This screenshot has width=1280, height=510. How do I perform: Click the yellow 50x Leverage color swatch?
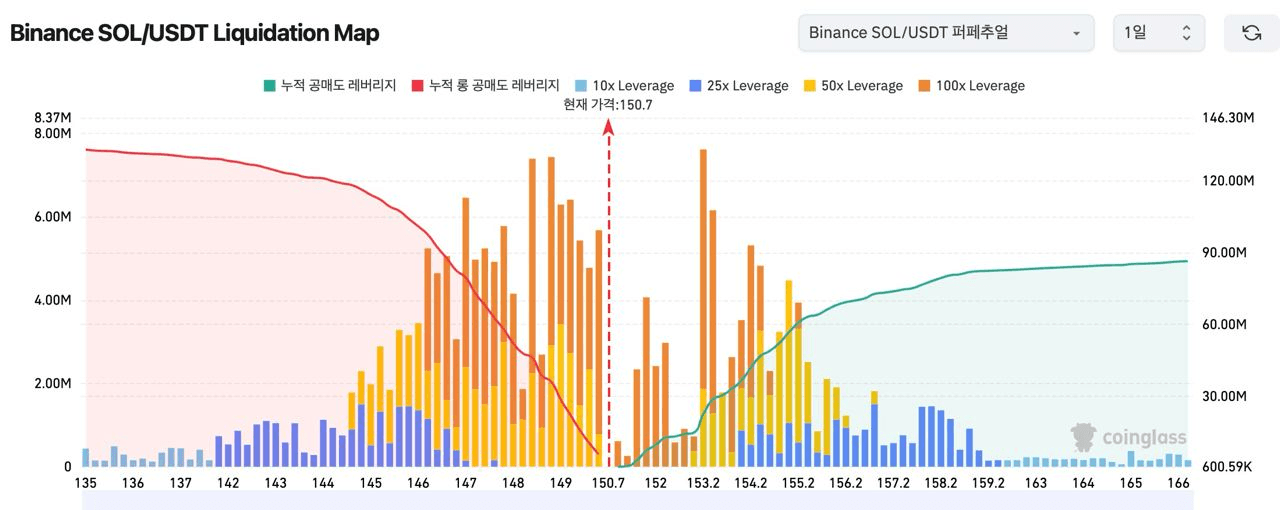[811, 86]
